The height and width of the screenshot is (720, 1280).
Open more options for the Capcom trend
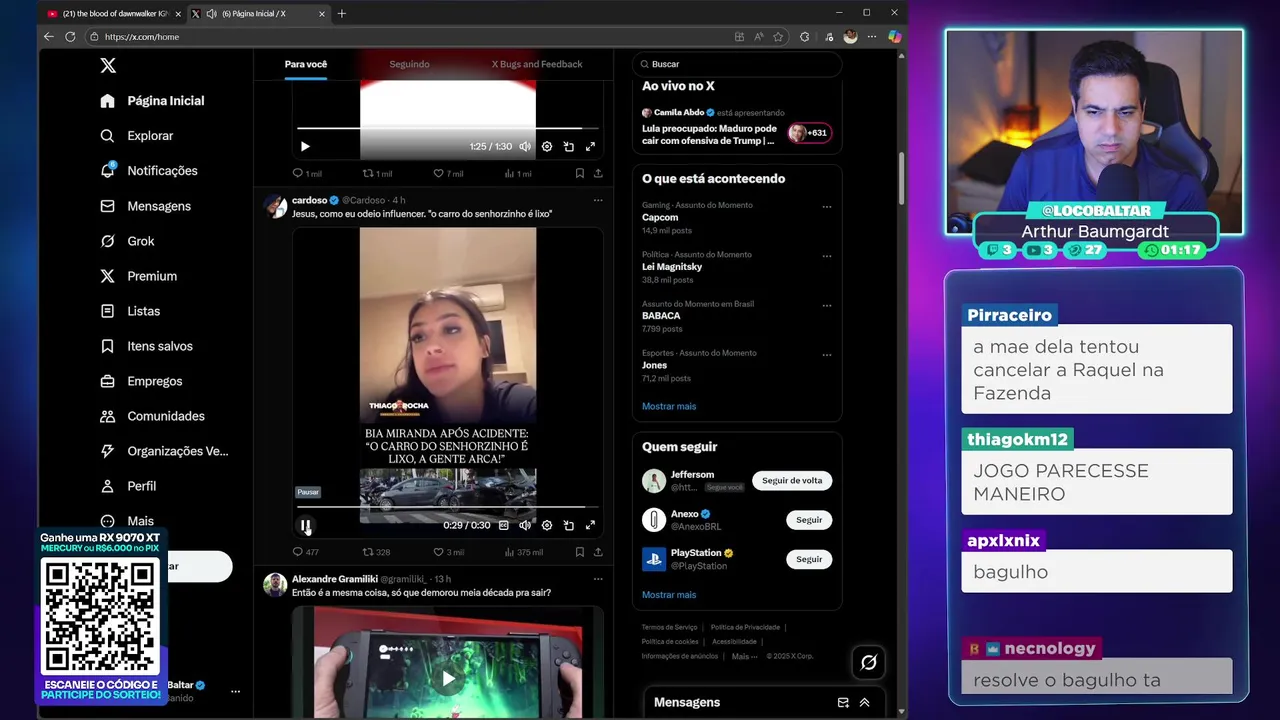(826, 207)
